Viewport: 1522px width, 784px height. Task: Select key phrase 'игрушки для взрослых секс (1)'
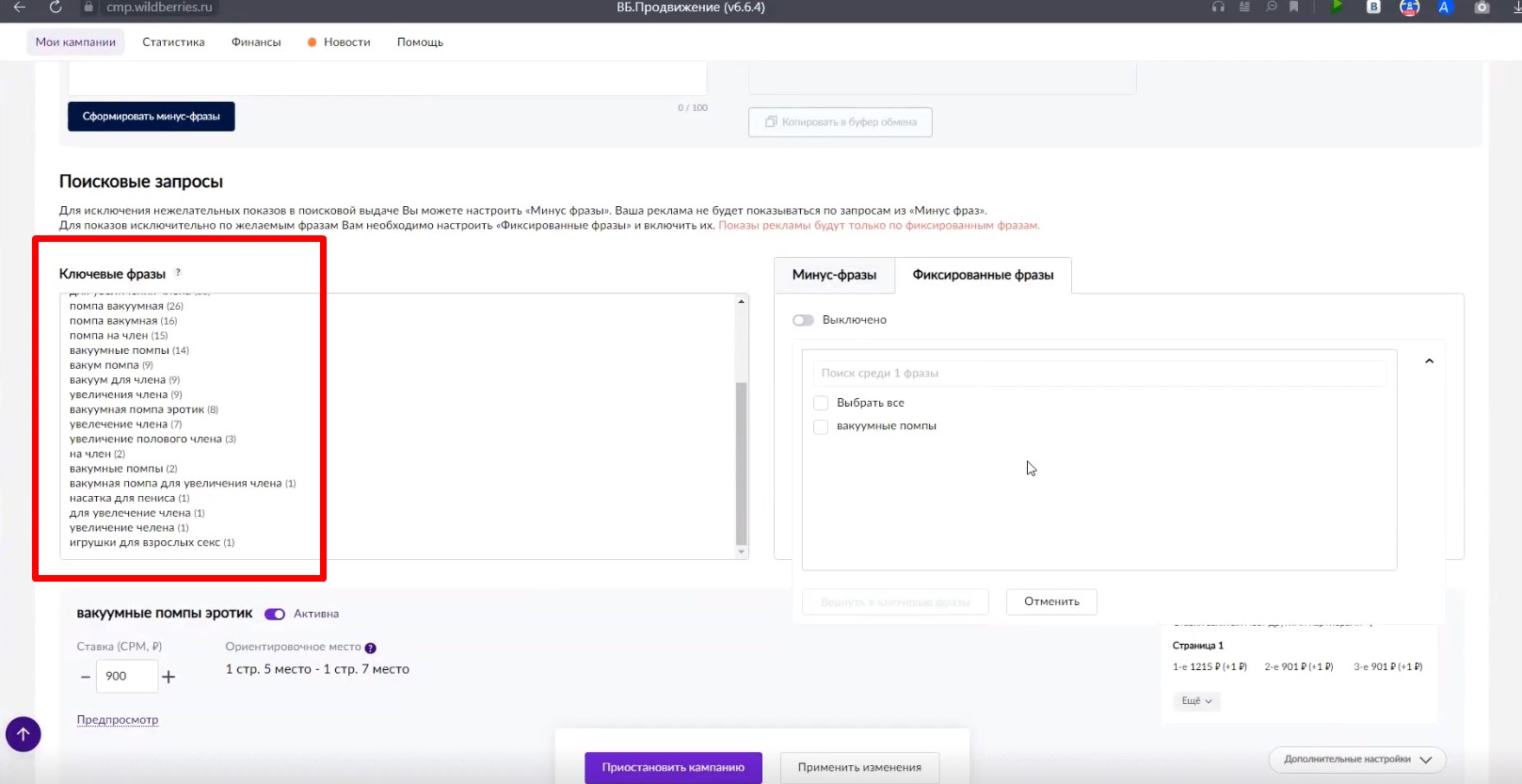click(152, 542)
